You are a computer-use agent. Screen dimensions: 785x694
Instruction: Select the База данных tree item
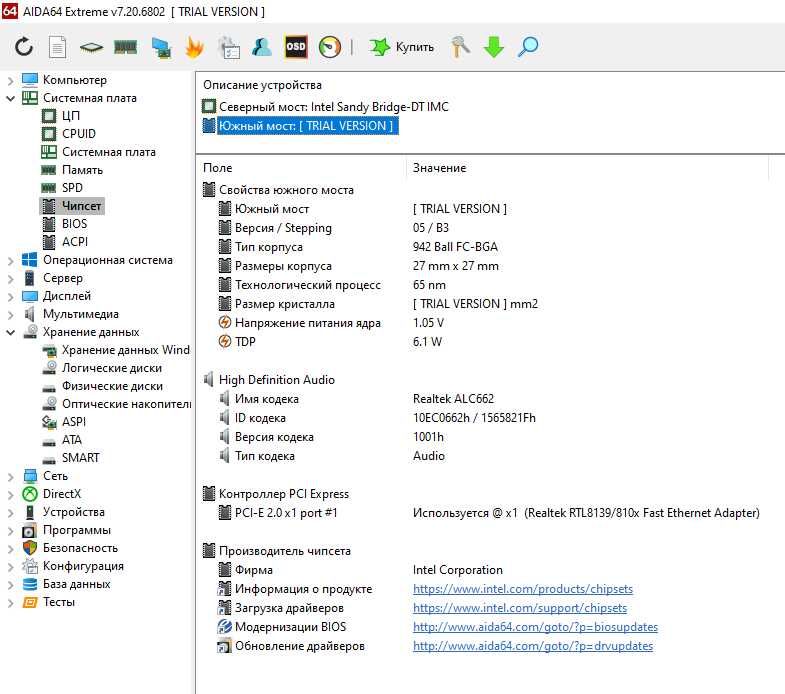click(77, 584)
